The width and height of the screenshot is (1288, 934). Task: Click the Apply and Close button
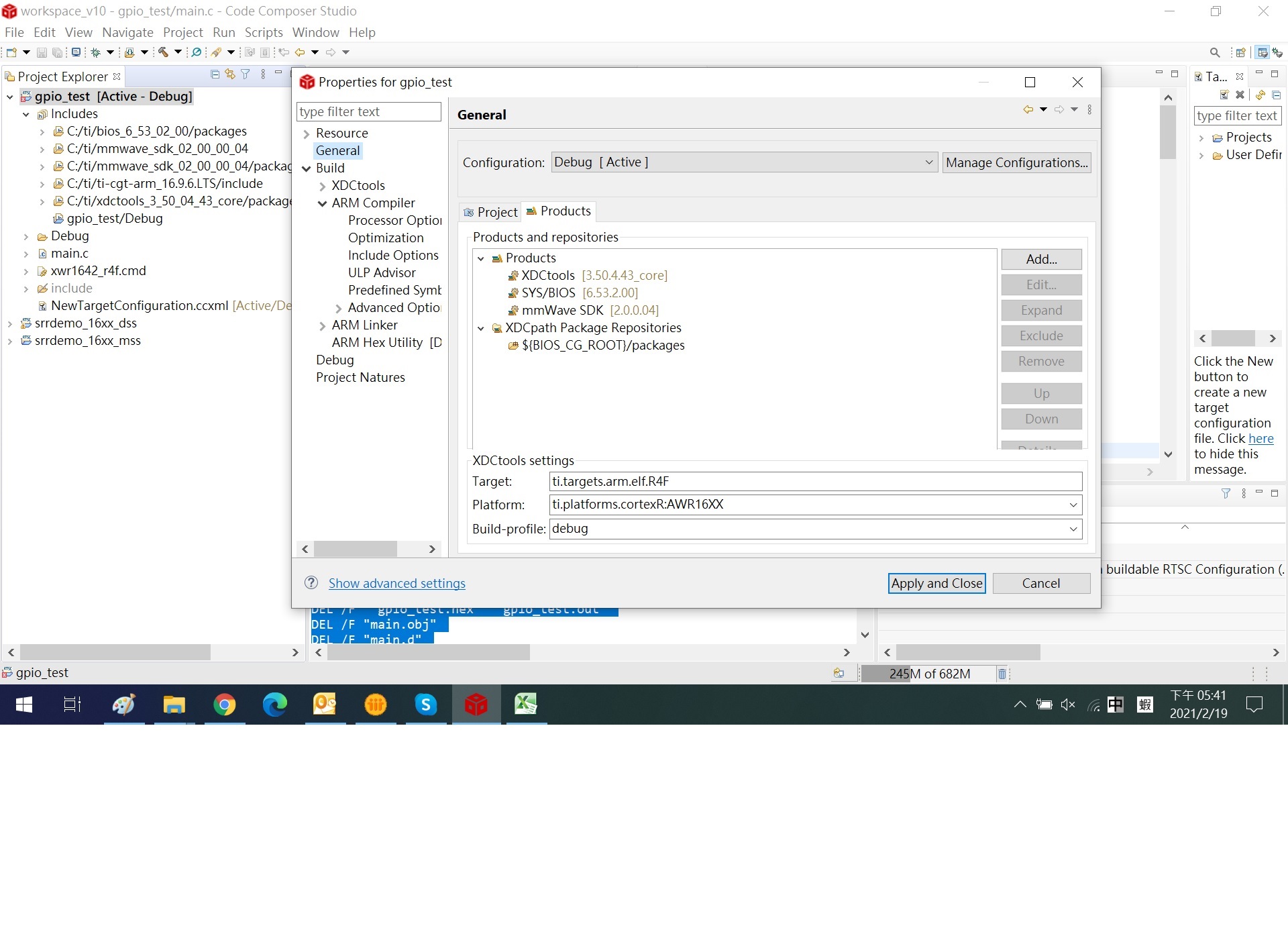click(x=936, y=583)
